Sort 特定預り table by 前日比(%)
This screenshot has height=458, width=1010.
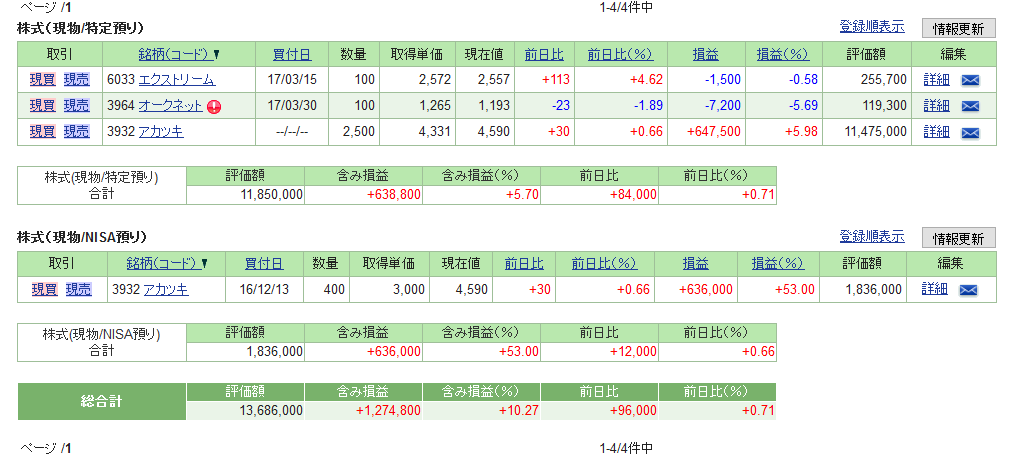coord(620,55)
